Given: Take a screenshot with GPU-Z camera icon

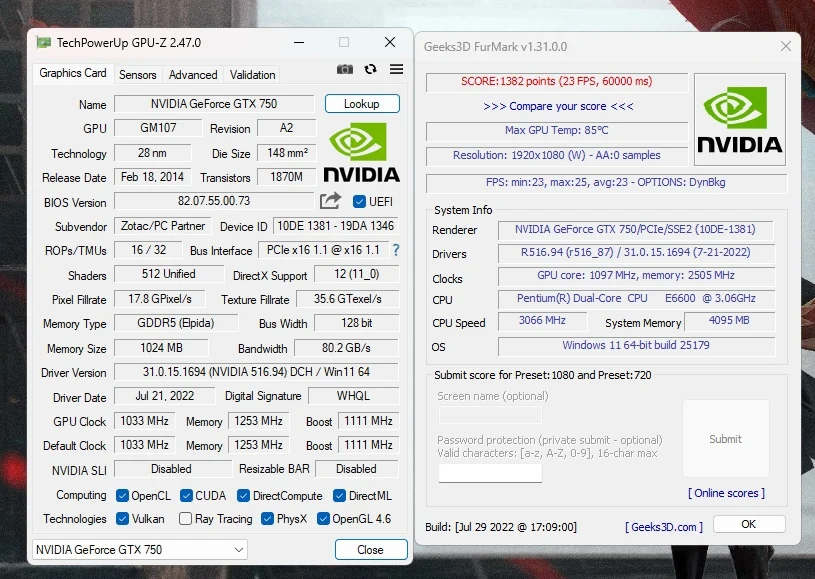Looking at the screenshot, I should [x=345, y=69].
